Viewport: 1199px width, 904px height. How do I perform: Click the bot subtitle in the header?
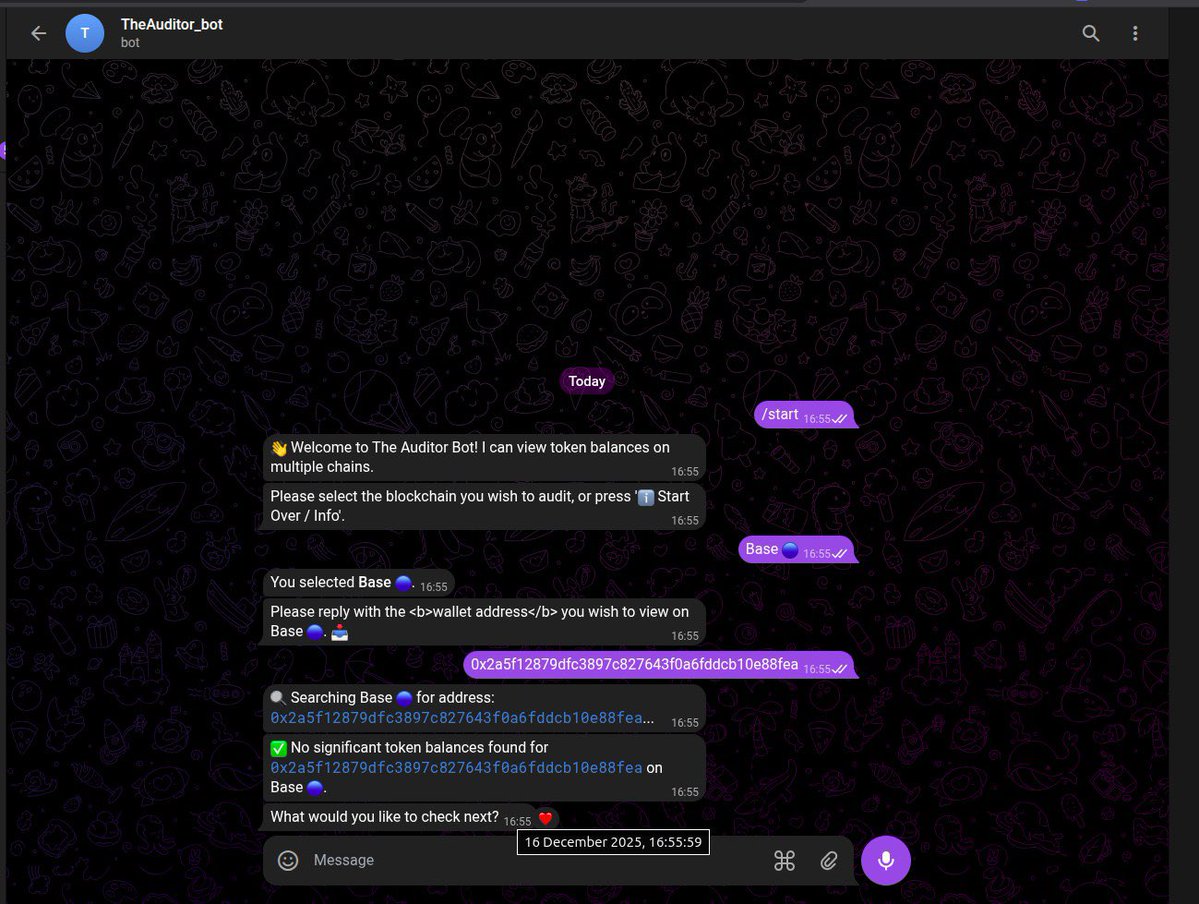[x=130, y=43]
